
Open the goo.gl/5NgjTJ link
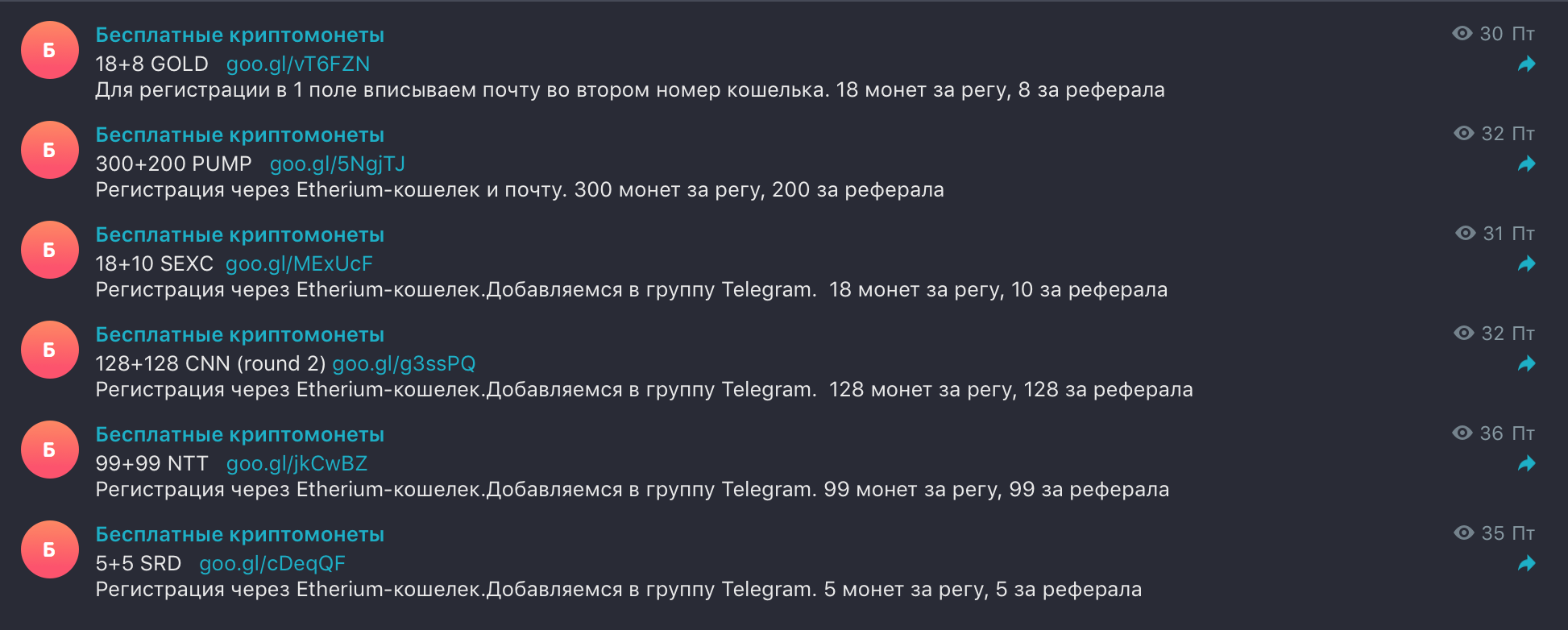[x=337, y=164]
